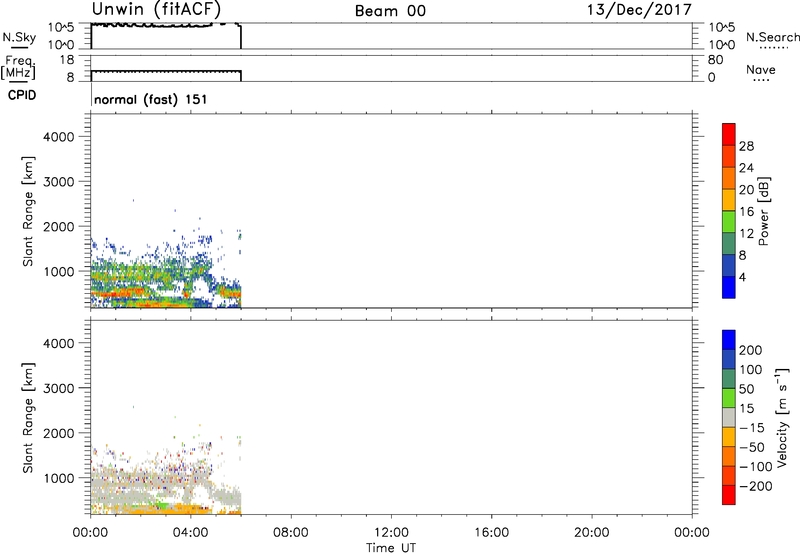This screenshot has width=800, height=554.
Task: Click the "N.Sky" legend label
Action: (19, 37)
